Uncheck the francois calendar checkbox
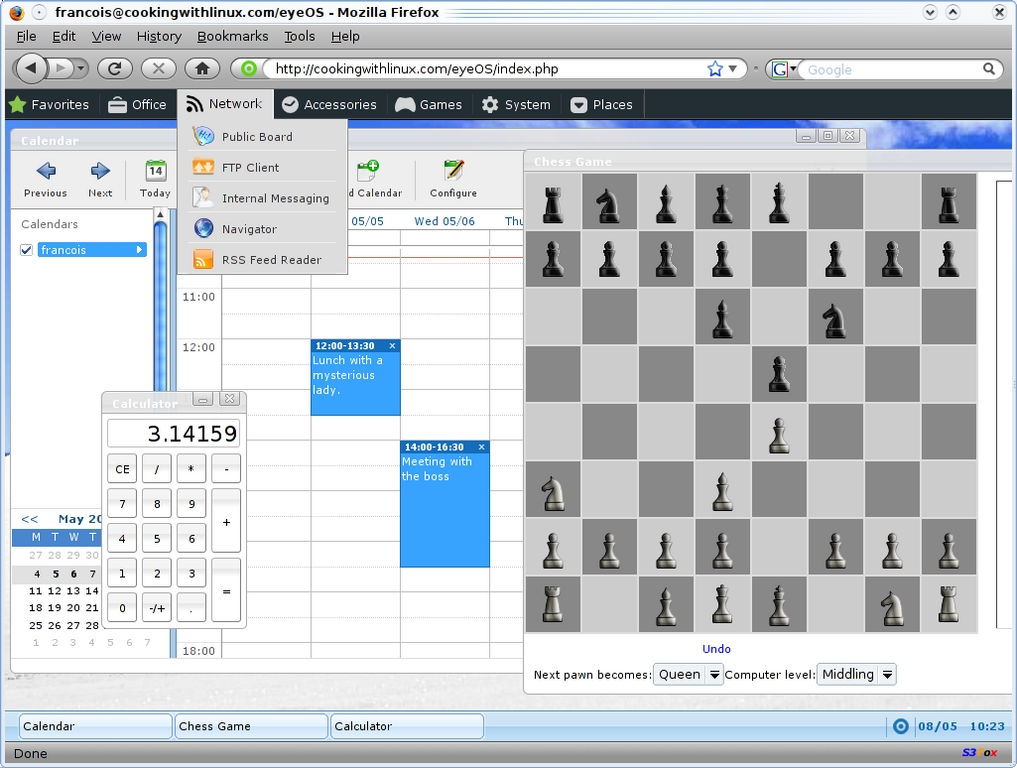 pyautogui.click(x=27, y=250)
